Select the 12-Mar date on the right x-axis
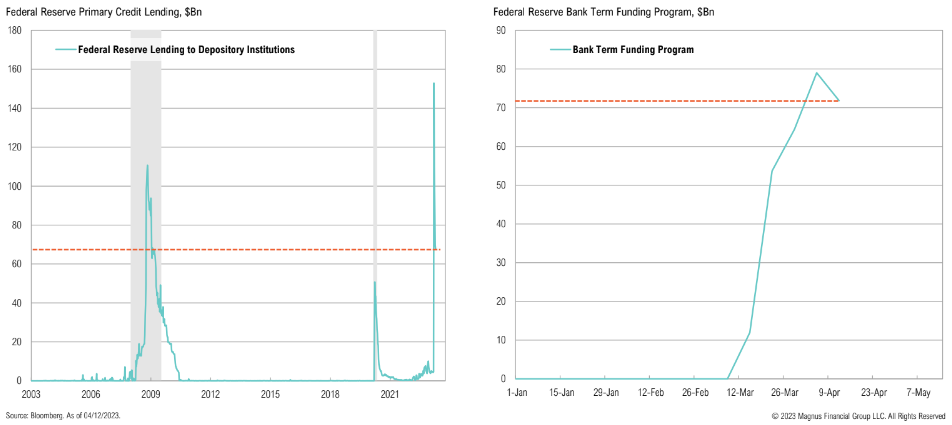 coord(742,393)
